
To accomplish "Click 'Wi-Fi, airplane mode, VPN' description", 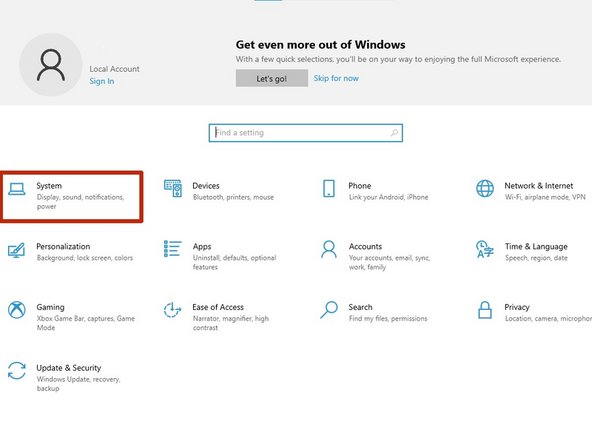I will pos(545,197).
